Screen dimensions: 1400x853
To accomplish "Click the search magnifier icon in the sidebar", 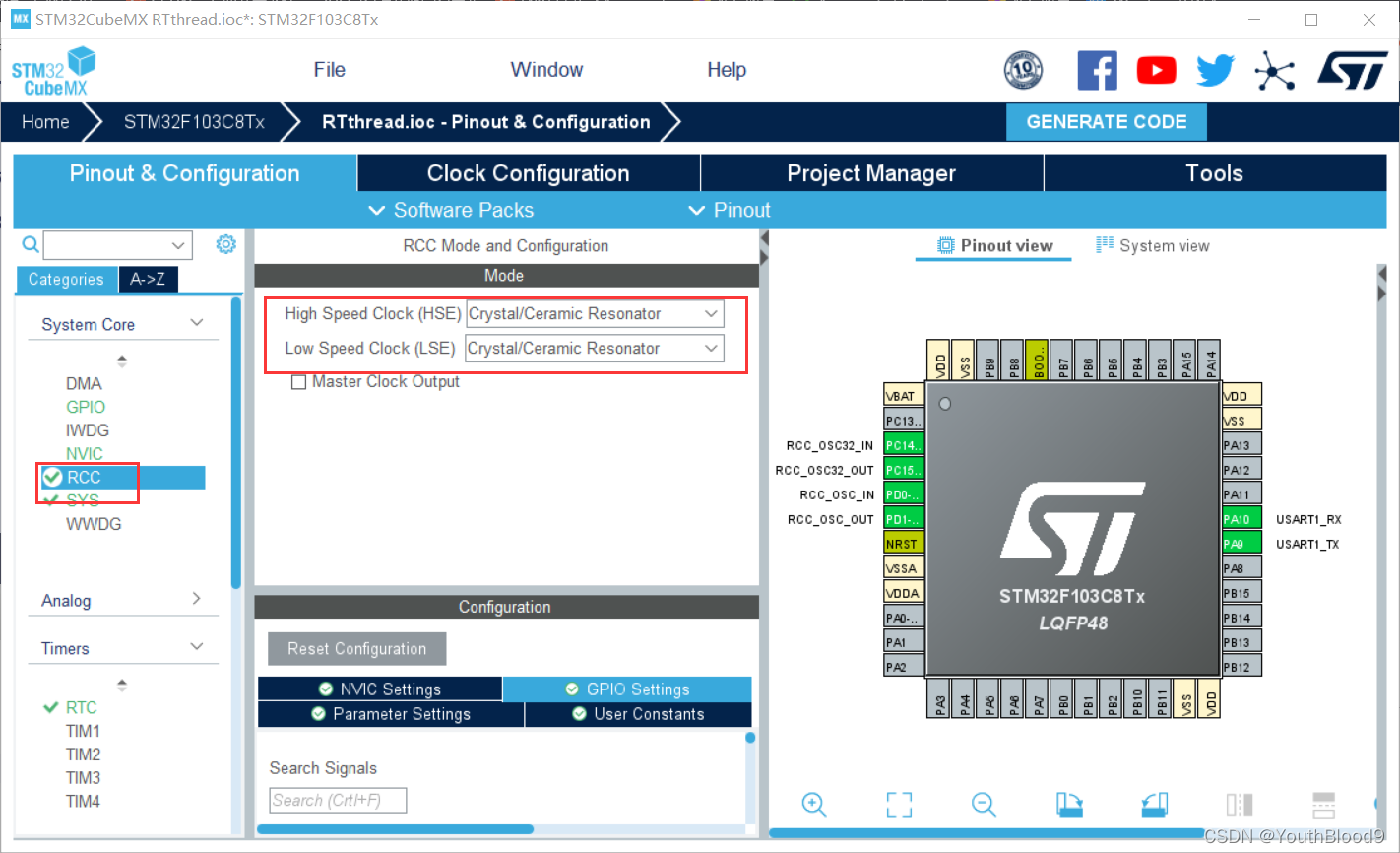I will click(x=31, y=244).
